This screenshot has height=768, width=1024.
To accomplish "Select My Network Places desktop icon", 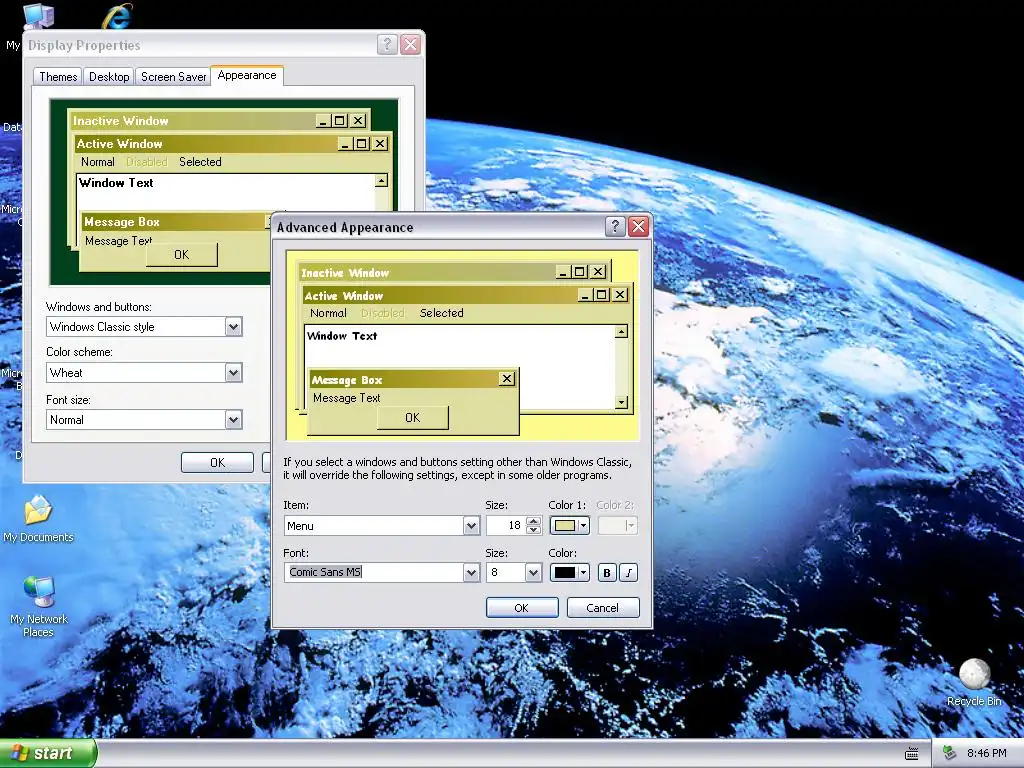I will coord(38,607).
